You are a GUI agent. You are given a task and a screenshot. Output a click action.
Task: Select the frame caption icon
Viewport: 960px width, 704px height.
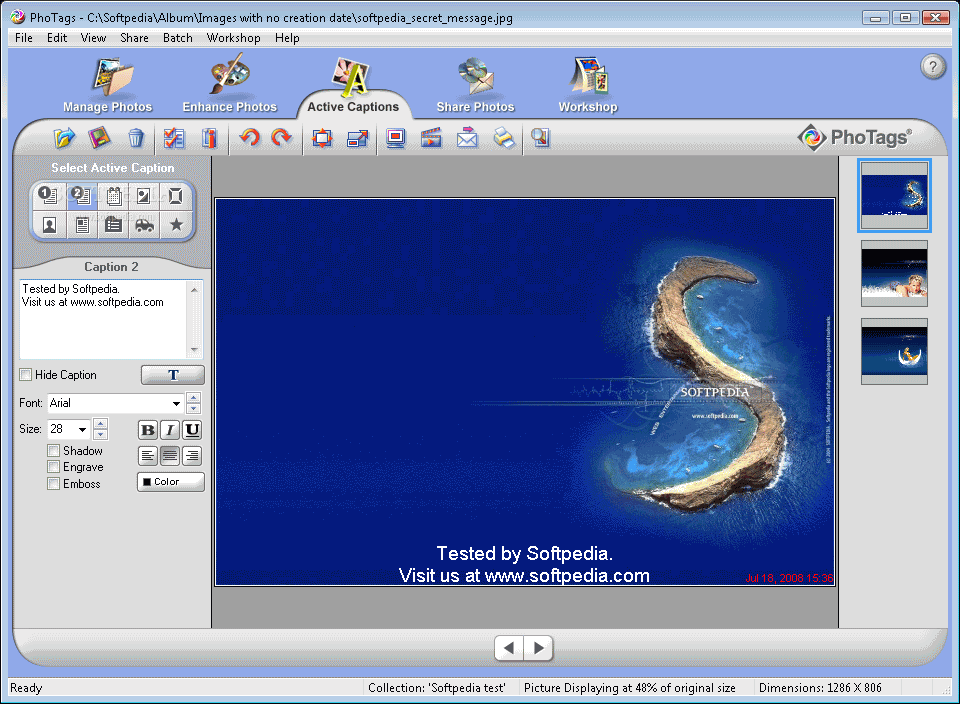176,196
